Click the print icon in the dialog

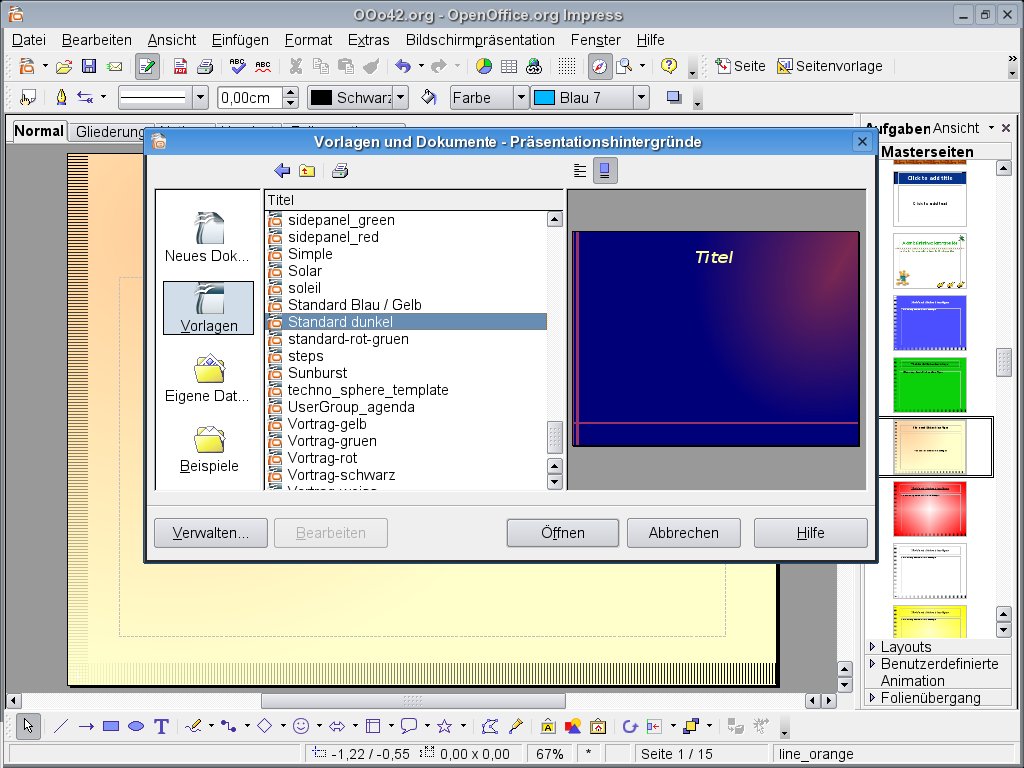click(x=340, y=171)
